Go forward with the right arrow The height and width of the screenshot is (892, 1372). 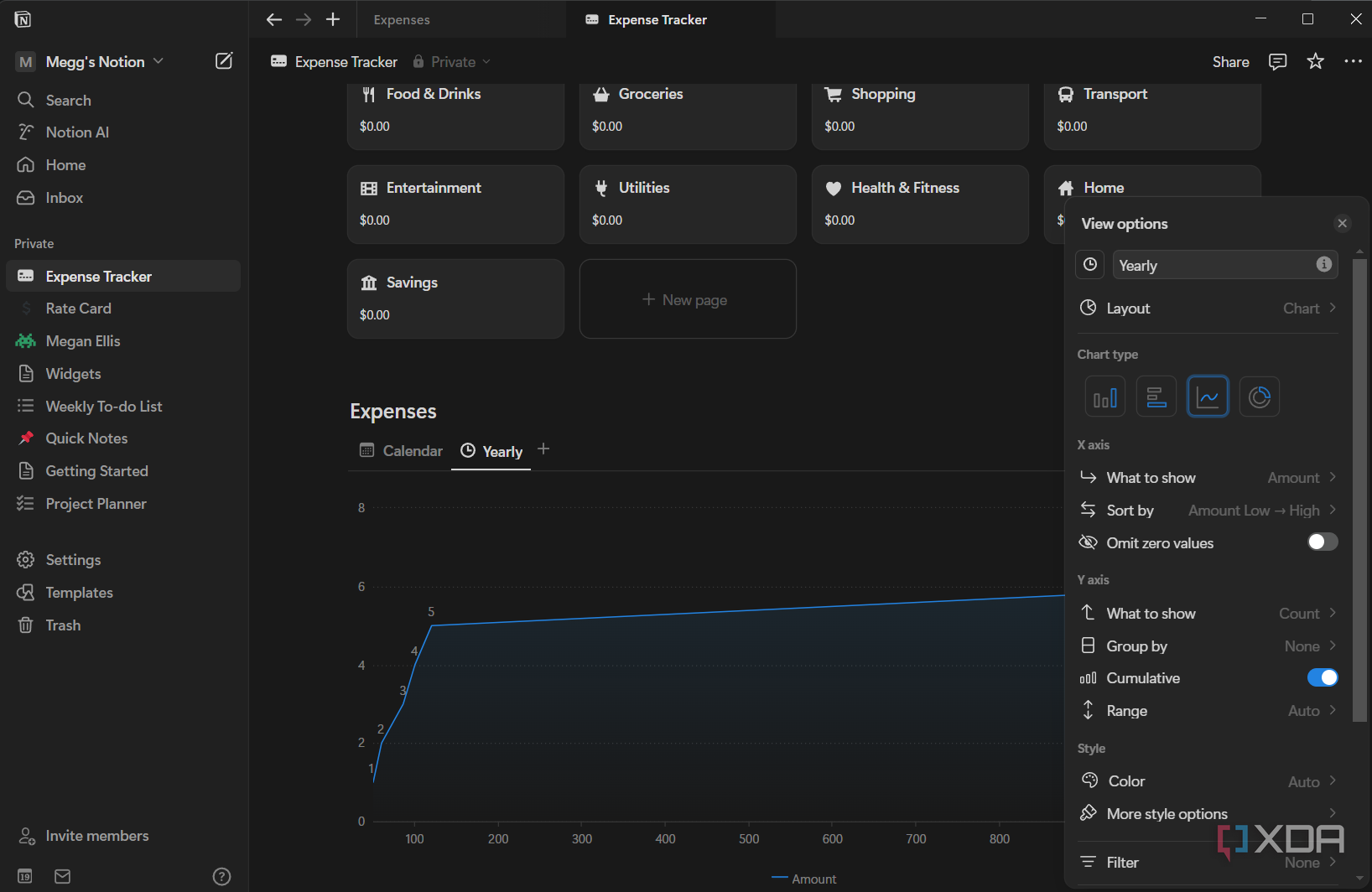304,19
